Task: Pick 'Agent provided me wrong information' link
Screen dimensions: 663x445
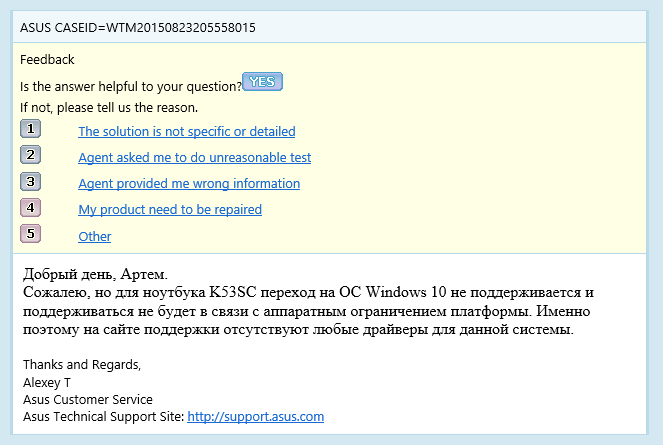Action: (189, 183)
